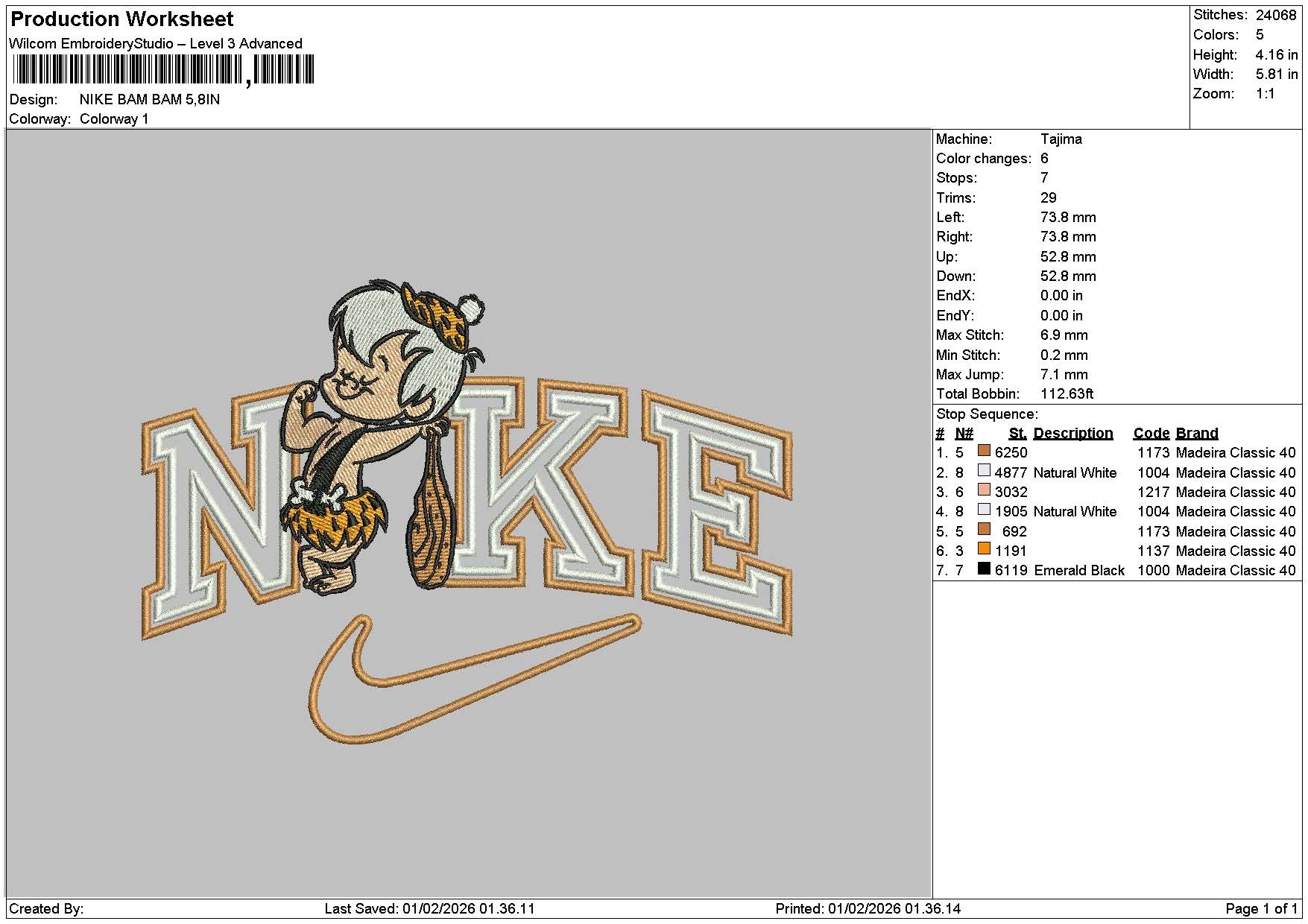Click the "Stops:" label

click(x=956, y=177)
